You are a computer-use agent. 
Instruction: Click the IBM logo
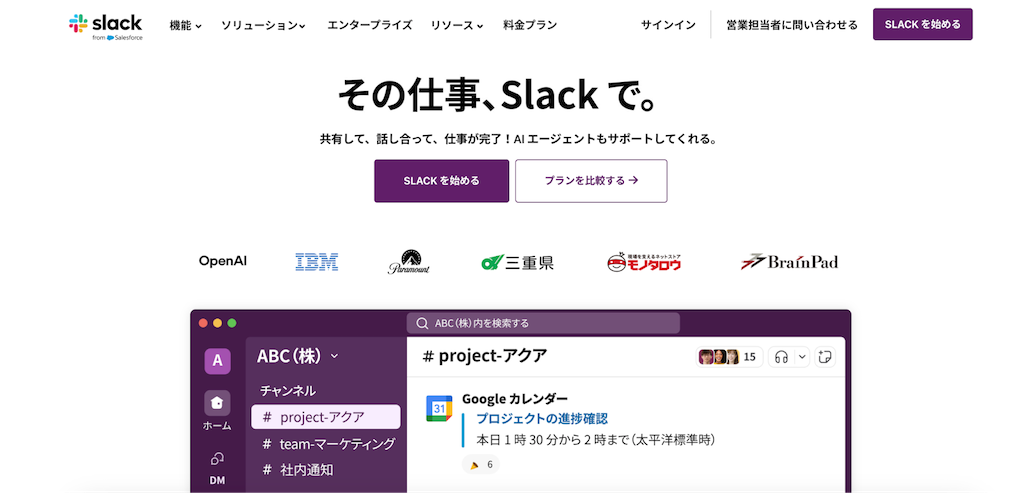coord(317,262)
